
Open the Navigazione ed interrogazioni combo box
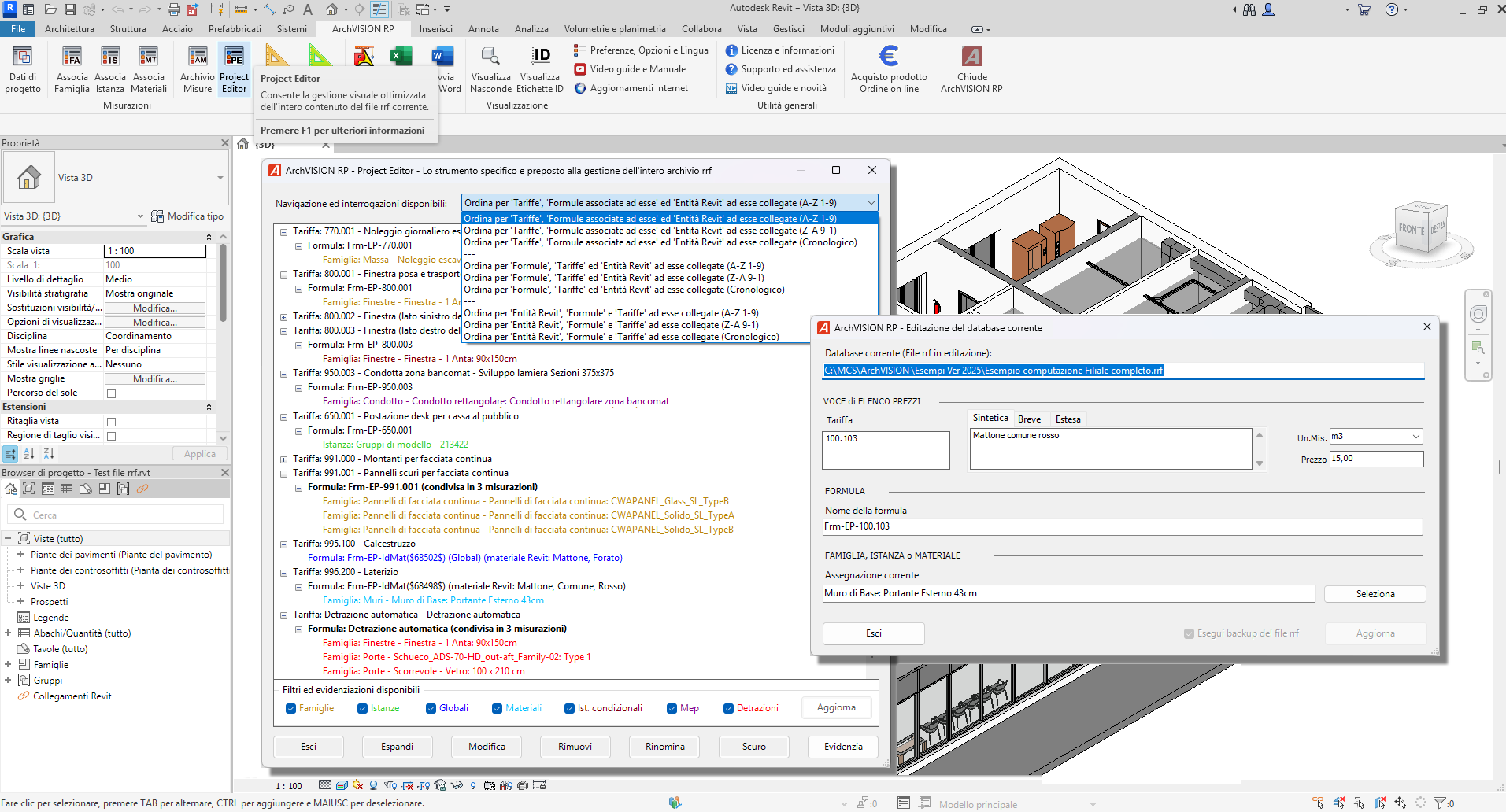coord(669,203)
